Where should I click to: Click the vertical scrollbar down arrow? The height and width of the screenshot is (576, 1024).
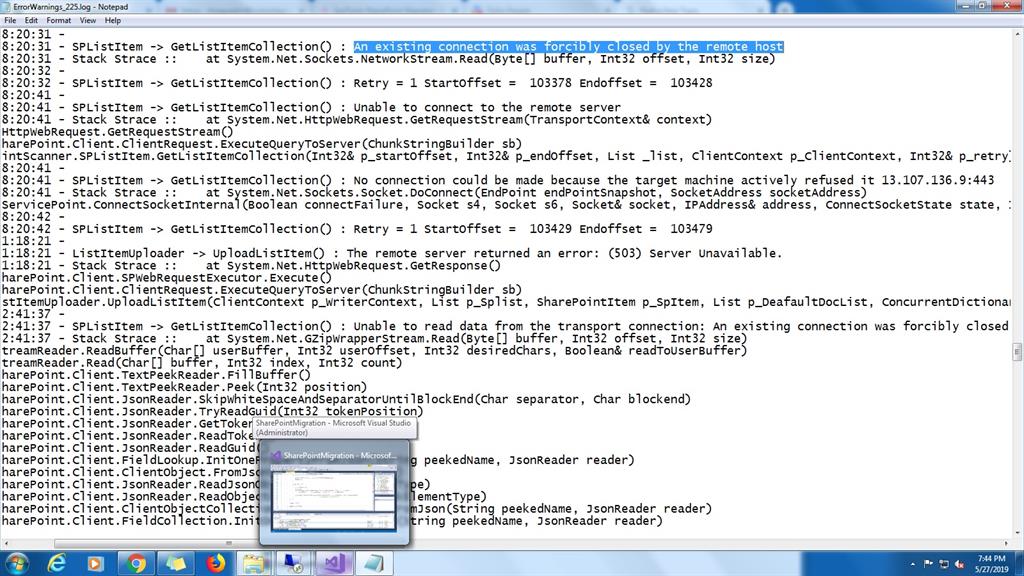tap(1017, 534)
